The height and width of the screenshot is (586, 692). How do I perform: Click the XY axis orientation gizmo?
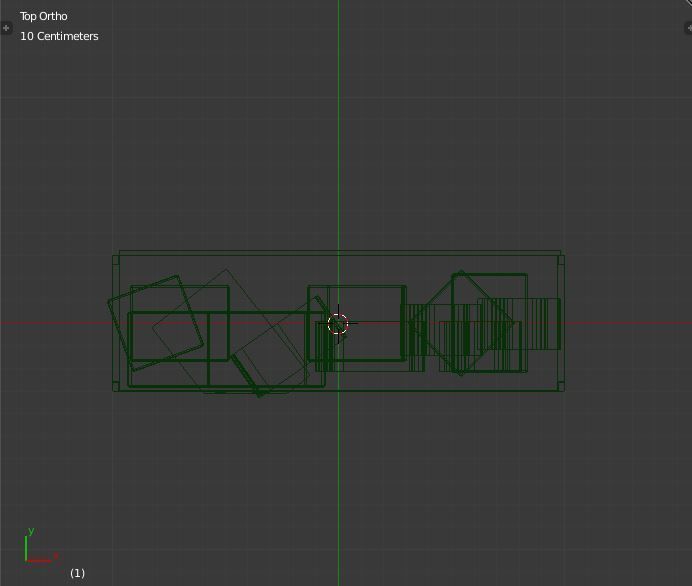41,546
